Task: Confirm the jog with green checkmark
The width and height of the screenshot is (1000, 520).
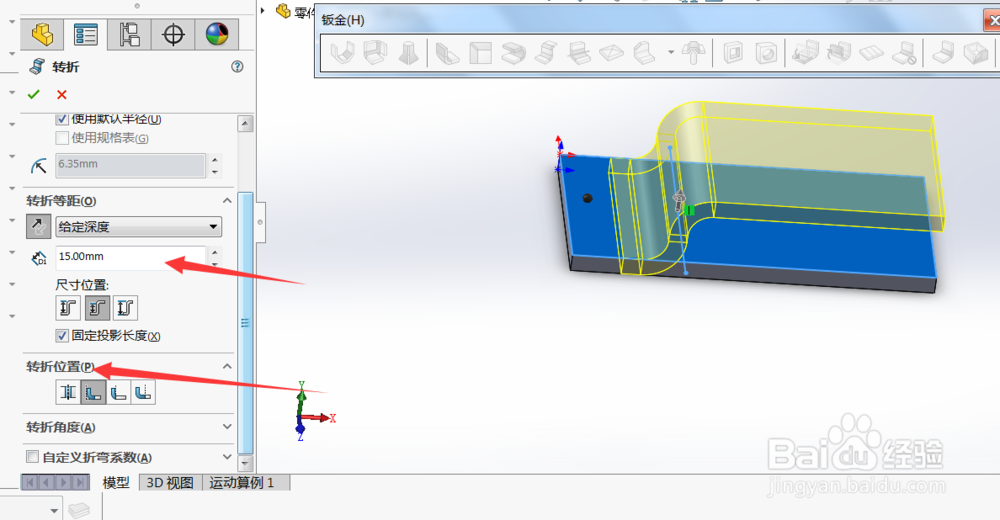Action: pyautogui.click(x=34, y=94)
